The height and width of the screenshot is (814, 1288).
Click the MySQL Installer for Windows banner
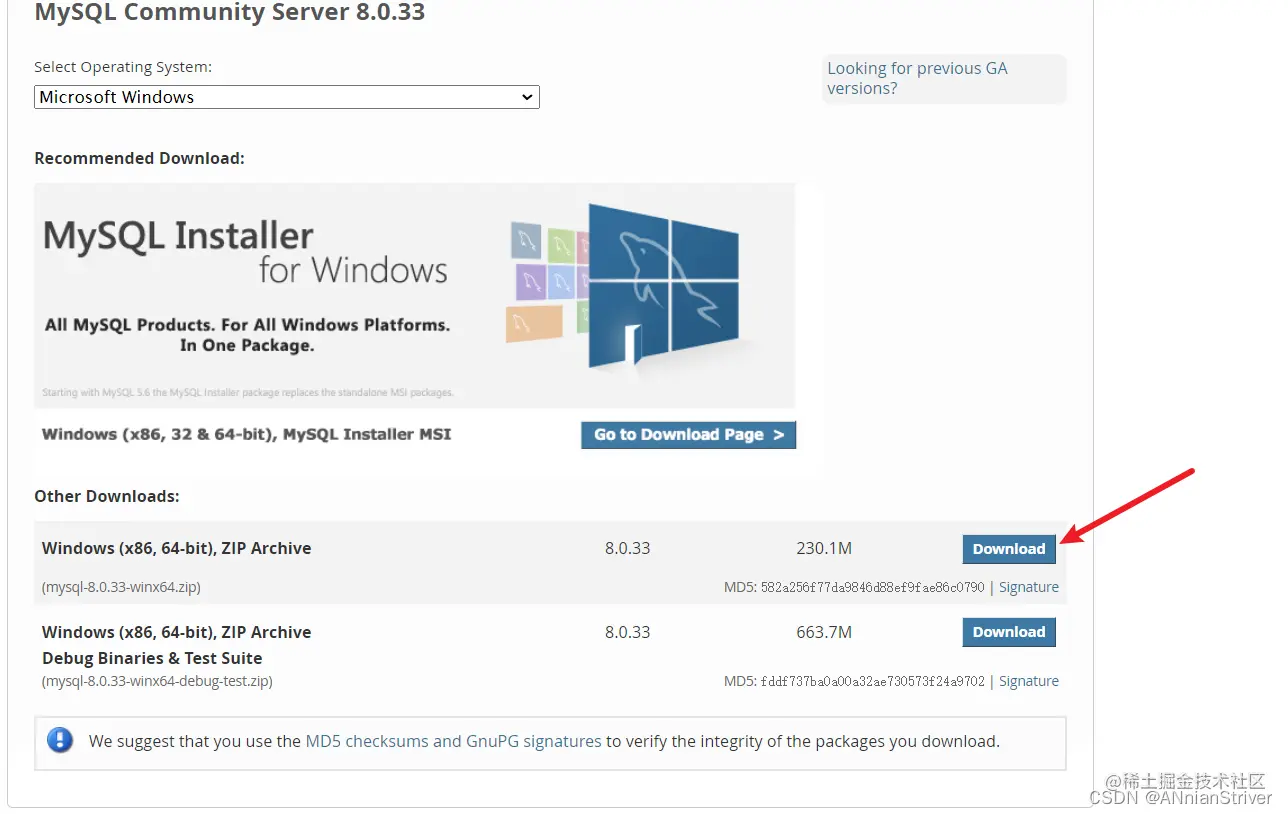(x=414, y=295)
